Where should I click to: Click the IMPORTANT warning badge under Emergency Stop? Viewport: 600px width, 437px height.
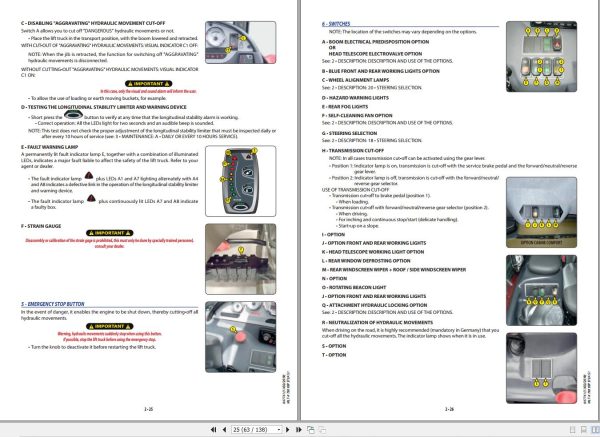[109, 326]
